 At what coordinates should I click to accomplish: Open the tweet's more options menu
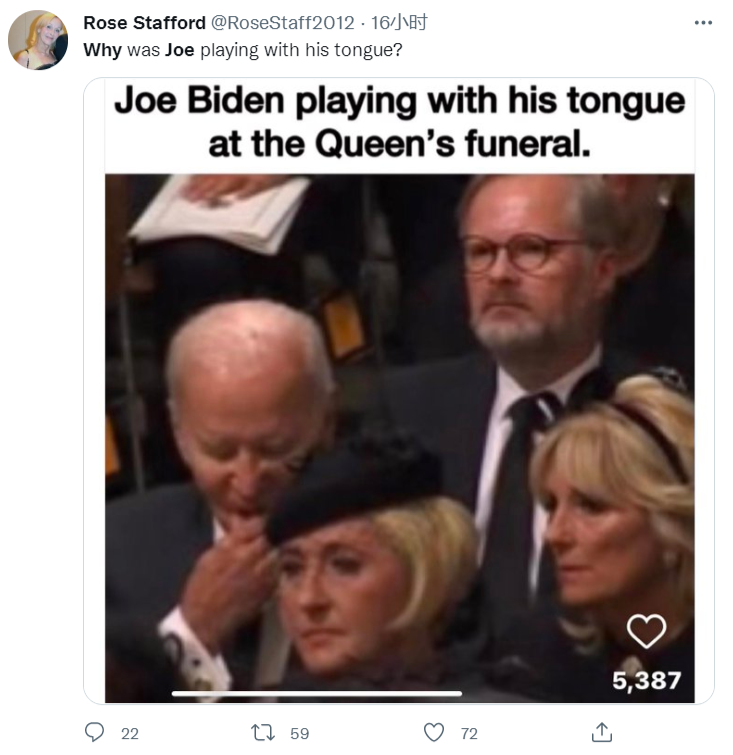coord(703,22)
